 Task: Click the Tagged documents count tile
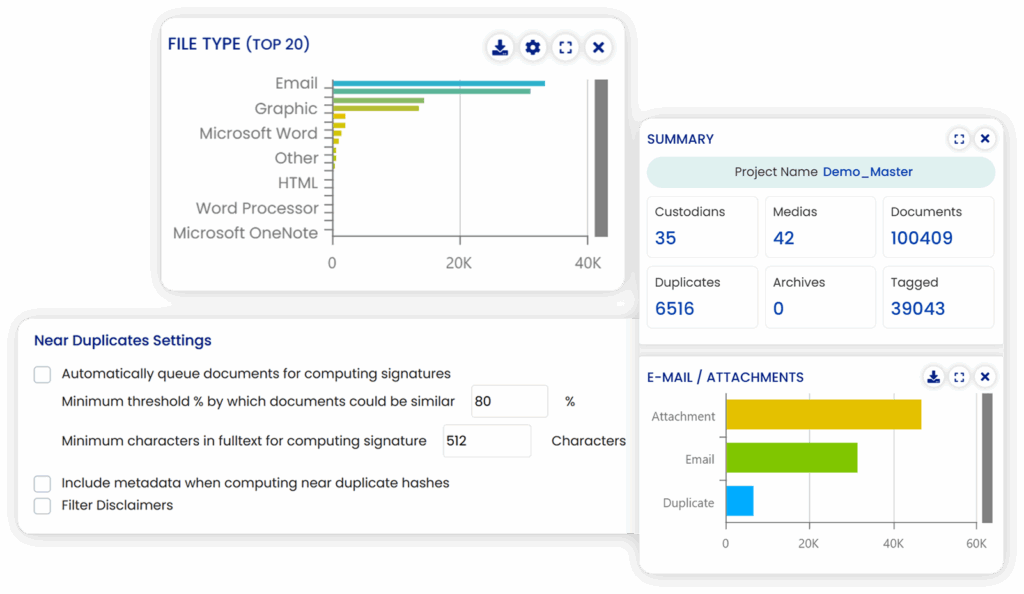coord(938,297)
